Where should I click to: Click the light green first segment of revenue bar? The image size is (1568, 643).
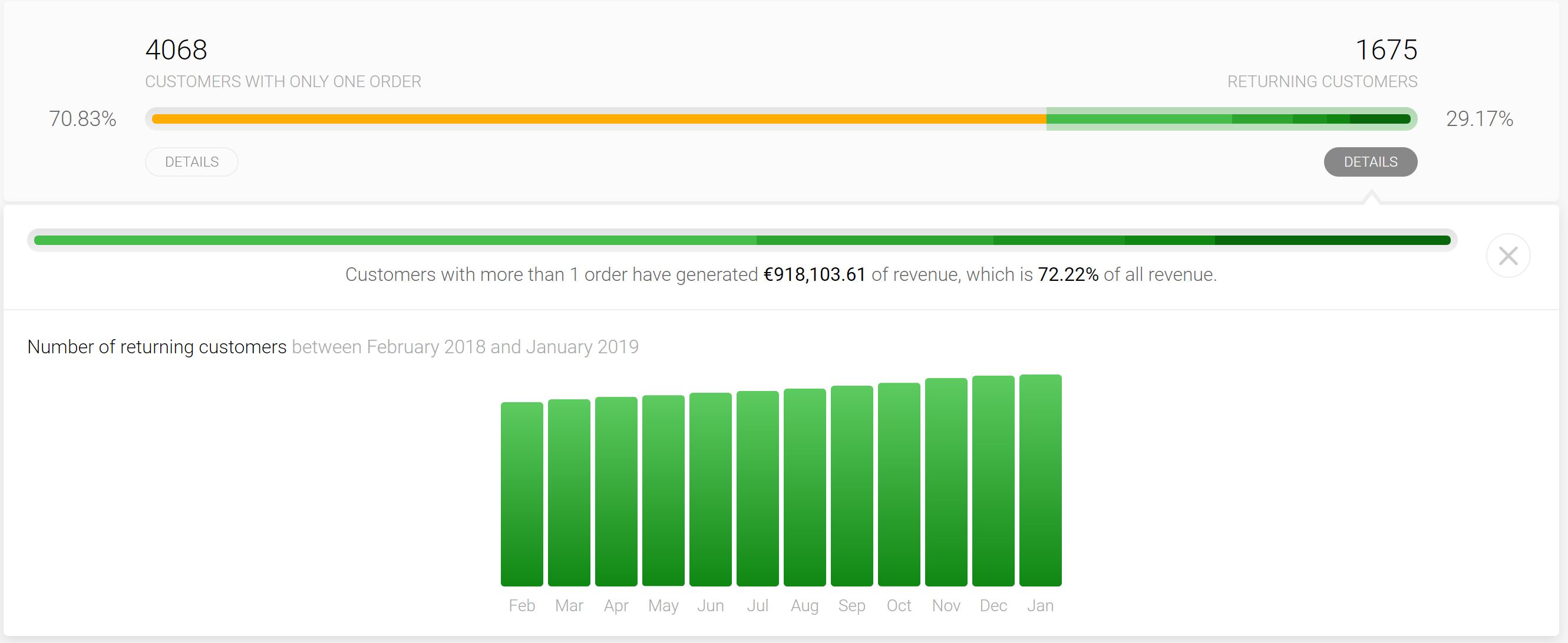(x=395, y=240)
